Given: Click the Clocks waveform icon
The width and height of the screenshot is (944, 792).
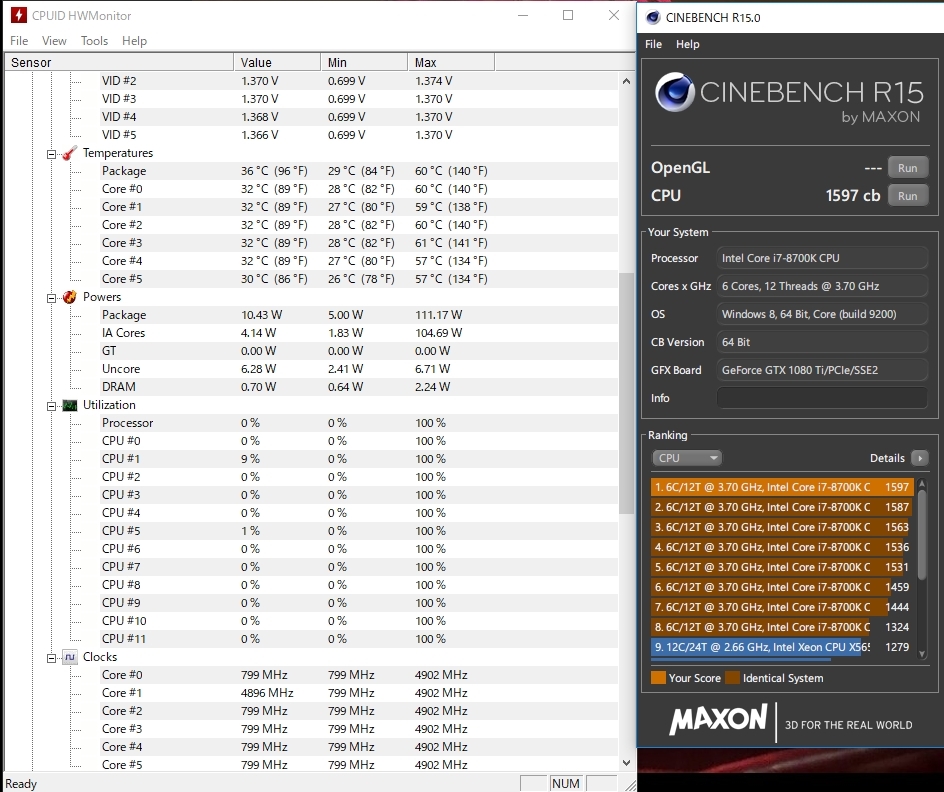Looking at the screenshot, I should pyautogui.click(x=70, y=657).
